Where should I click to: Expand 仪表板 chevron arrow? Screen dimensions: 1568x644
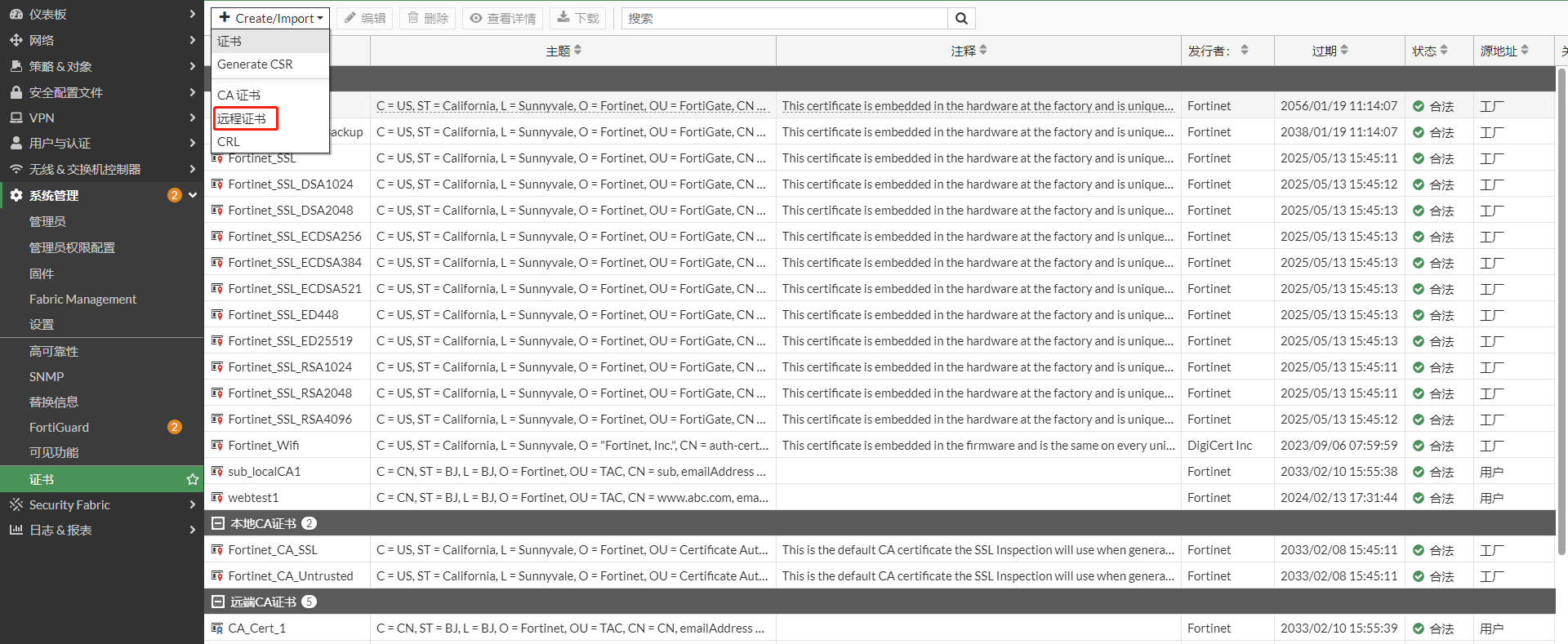tap(193, 14)
